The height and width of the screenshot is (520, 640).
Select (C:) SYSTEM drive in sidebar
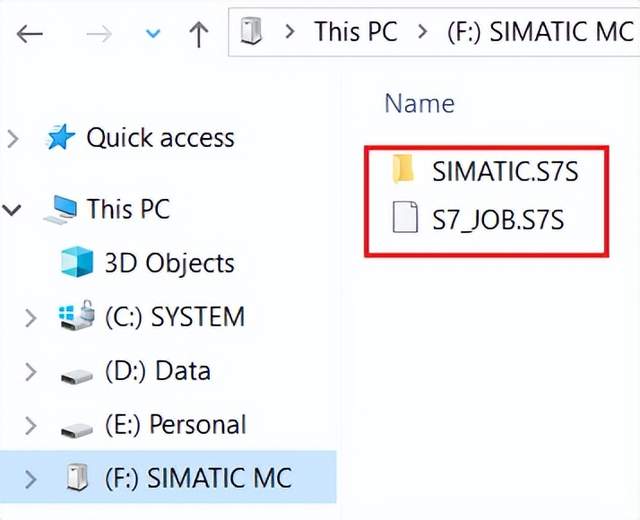174,318
